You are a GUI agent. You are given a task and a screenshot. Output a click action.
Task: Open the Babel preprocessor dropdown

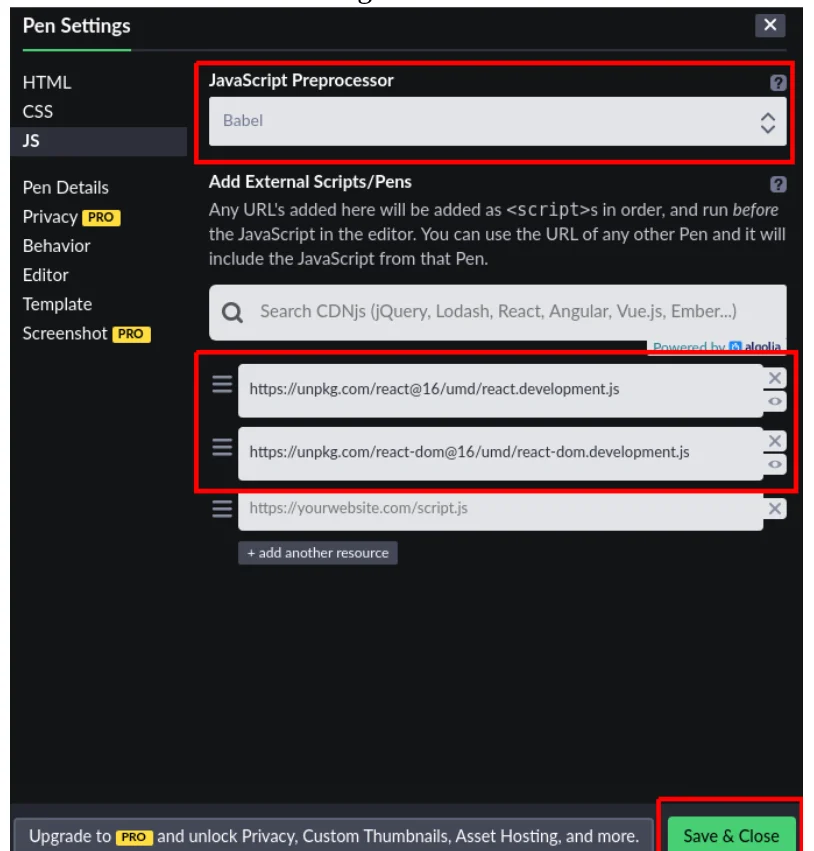click(x=497, y=121)
